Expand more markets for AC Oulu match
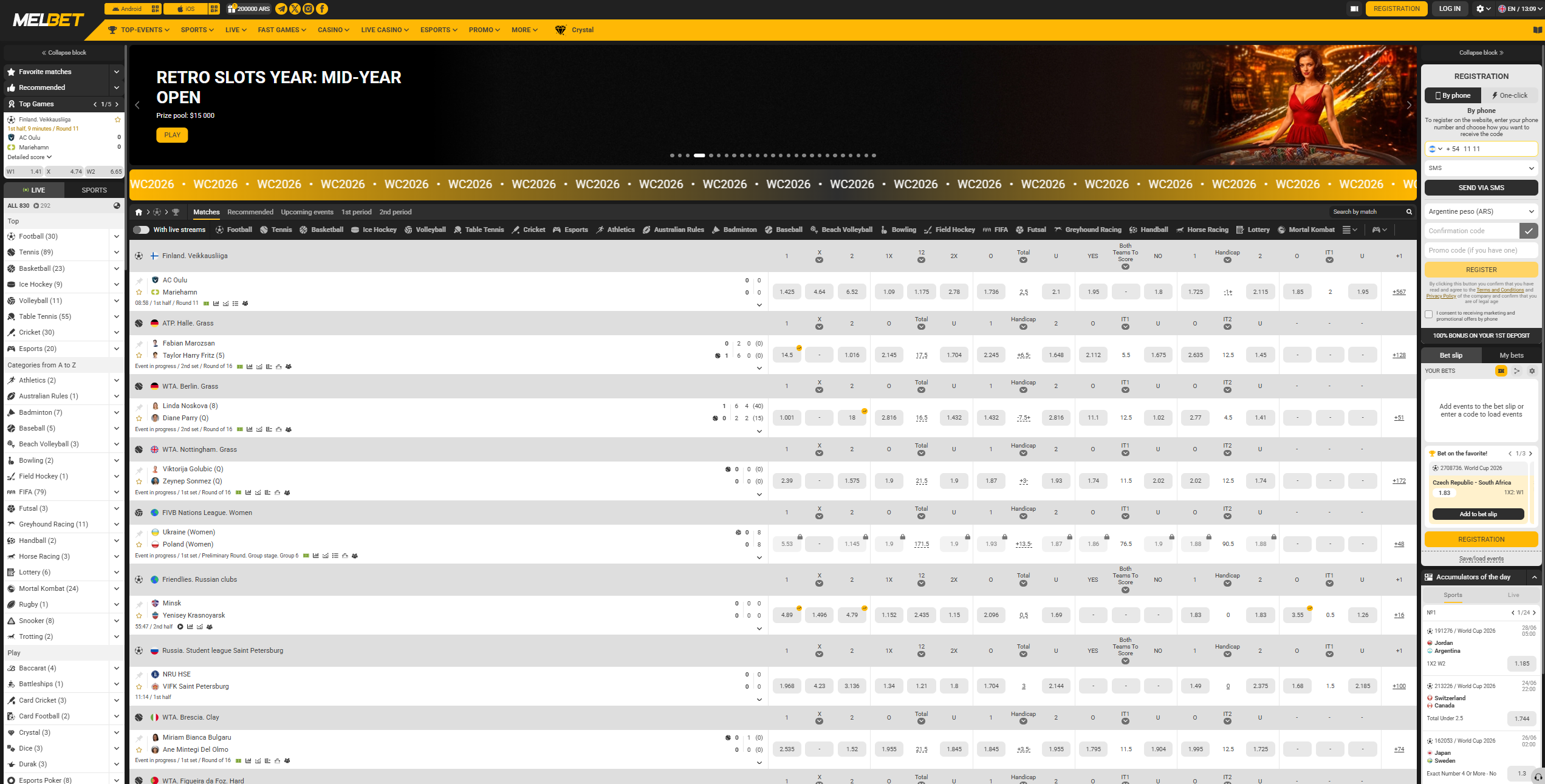The height and width of the screenshot is (784, 1545). point(759,305)
